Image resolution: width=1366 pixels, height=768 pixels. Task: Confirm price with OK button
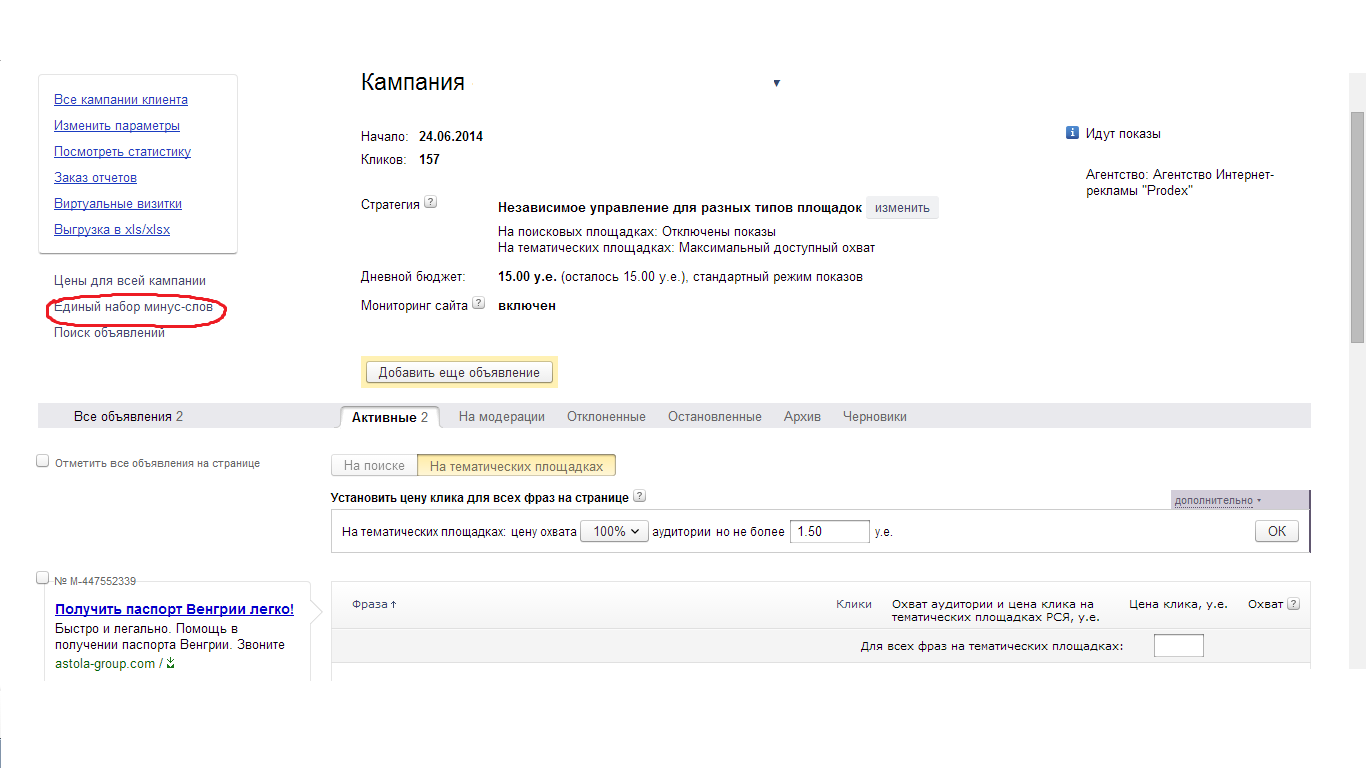[x=1277, y=531]
